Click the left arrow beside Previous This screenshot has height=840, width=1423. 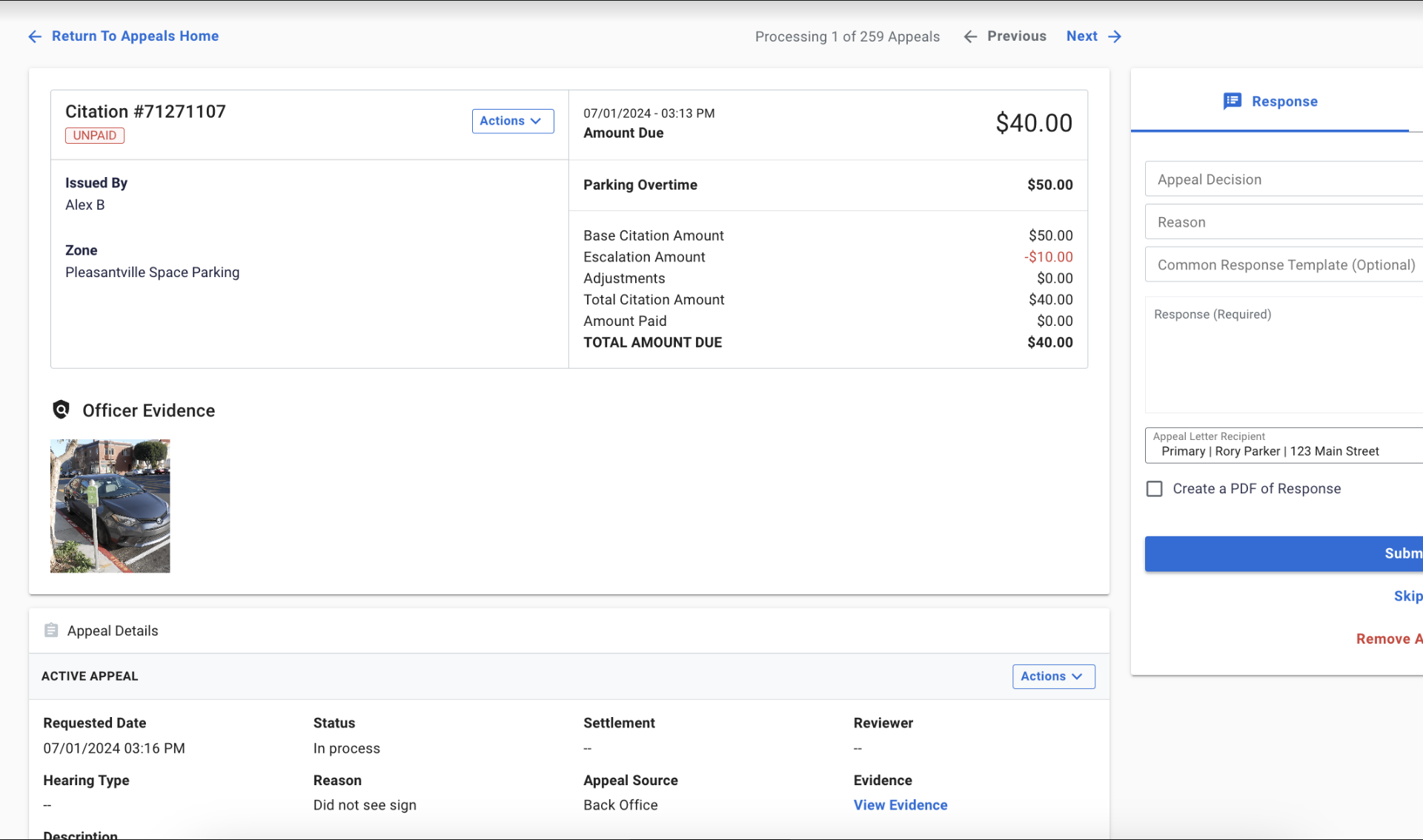point(970,36)
